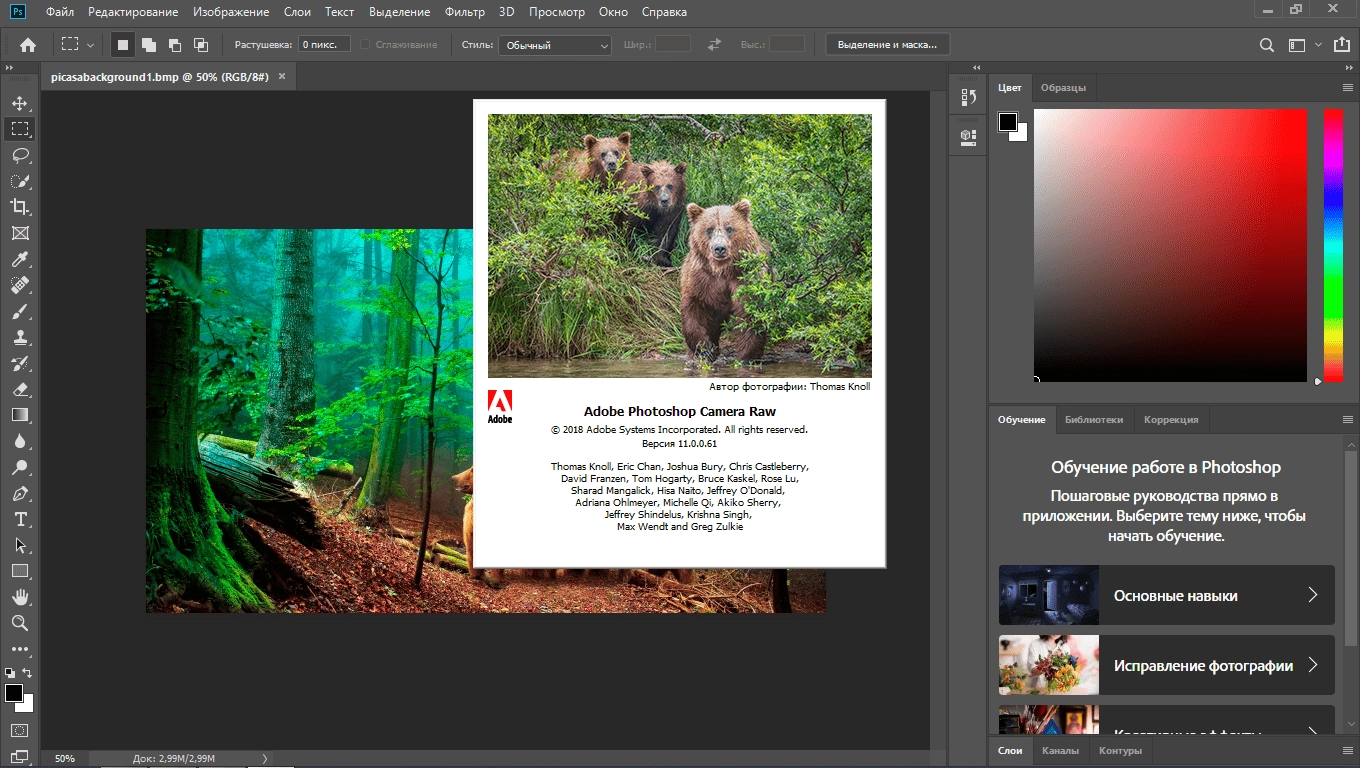The height and width of the screenshot is (768, 1360).
Task: Expand the Исправление фотографии tutorial chevron
Action: pos(1313,665)
